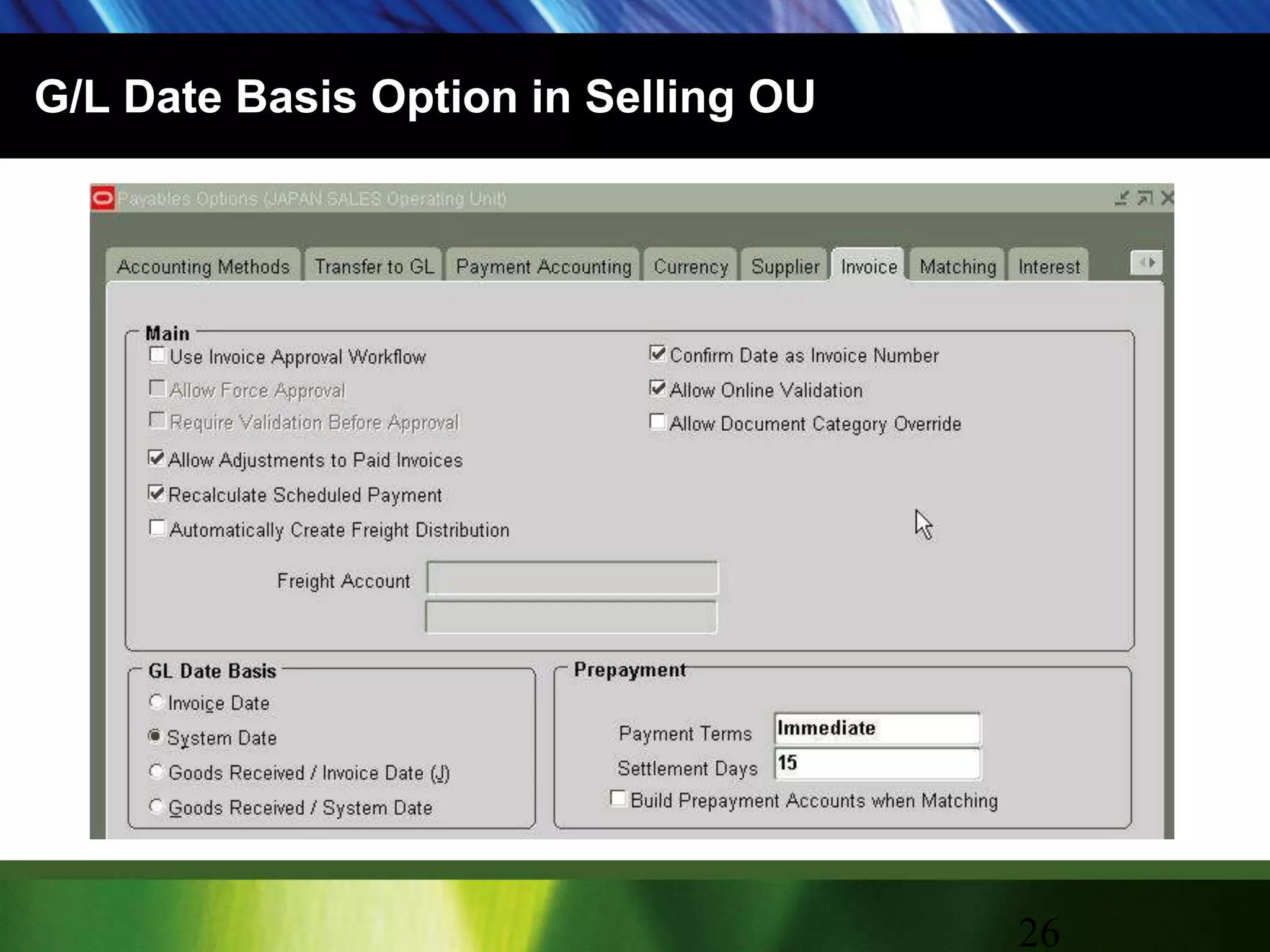
Task: Open the Matching tab
Action: coord(957,267)
